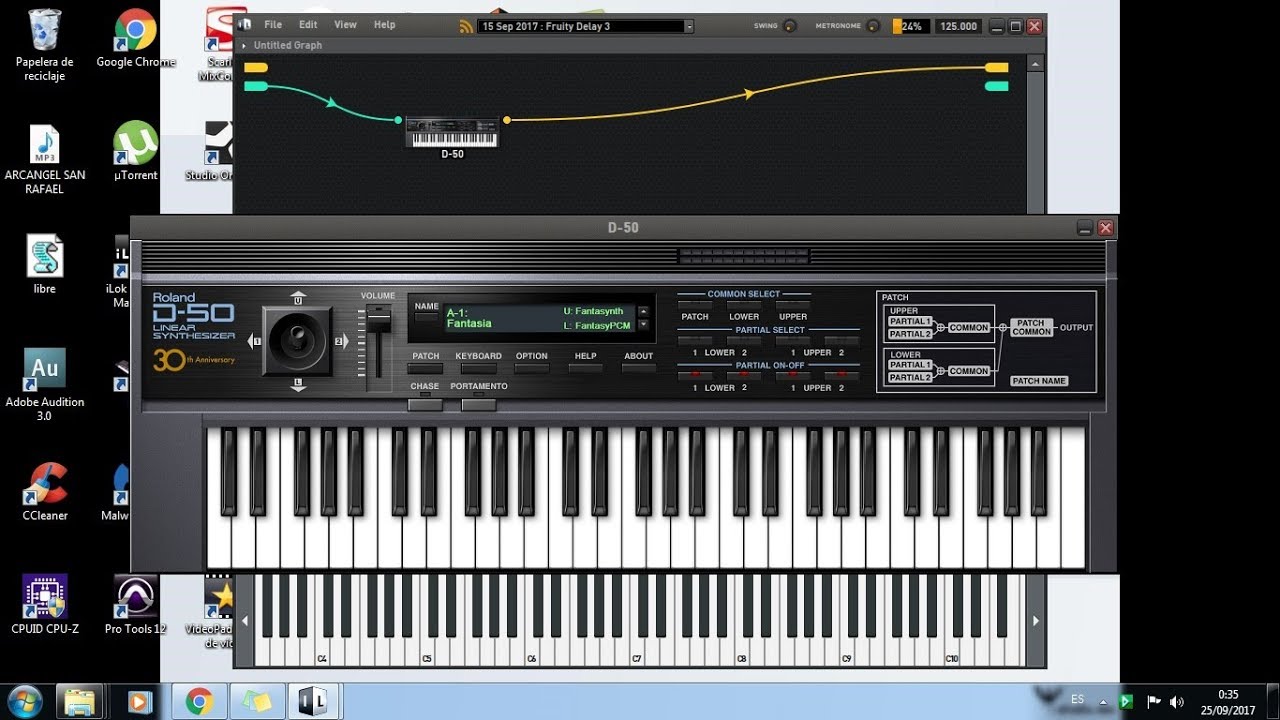The image size is (1280, 720).
Task: Click the OPTION button
Action: tap(532, 368)
